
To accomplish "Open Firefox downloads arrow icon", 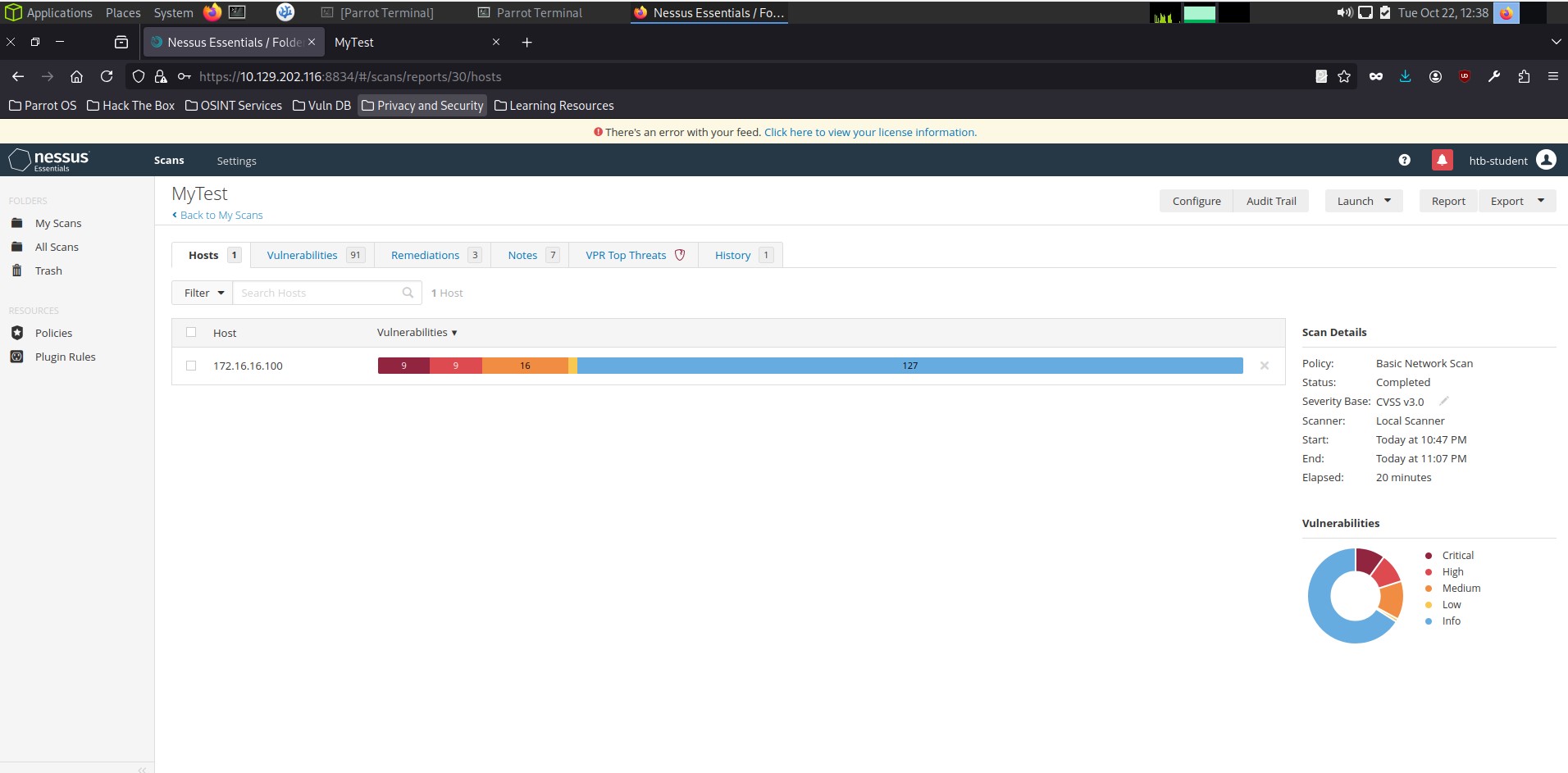I will [1406, 76].
